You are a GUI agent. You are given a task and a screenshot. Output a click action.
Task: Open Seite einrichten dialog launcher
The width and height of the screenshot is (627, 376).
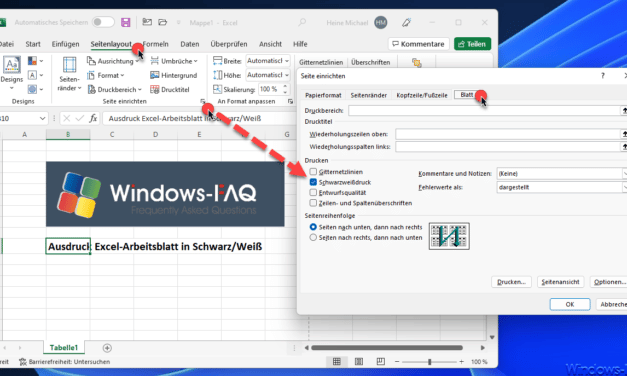(x=202, y=102)
